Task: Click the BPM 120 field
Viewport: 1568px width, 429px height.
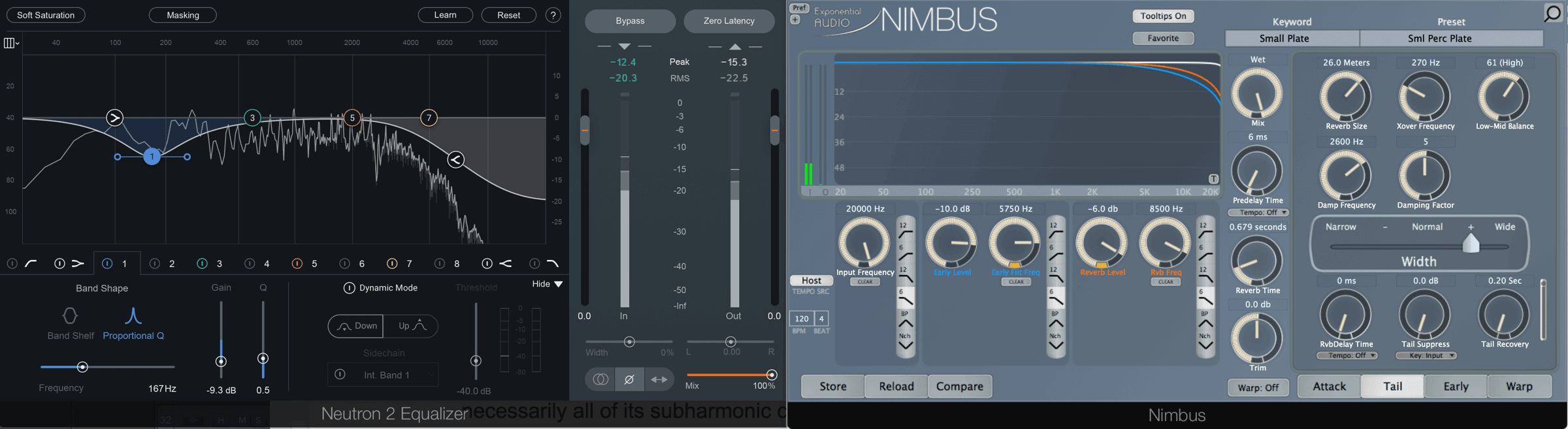Action: (x=802, y=319)
